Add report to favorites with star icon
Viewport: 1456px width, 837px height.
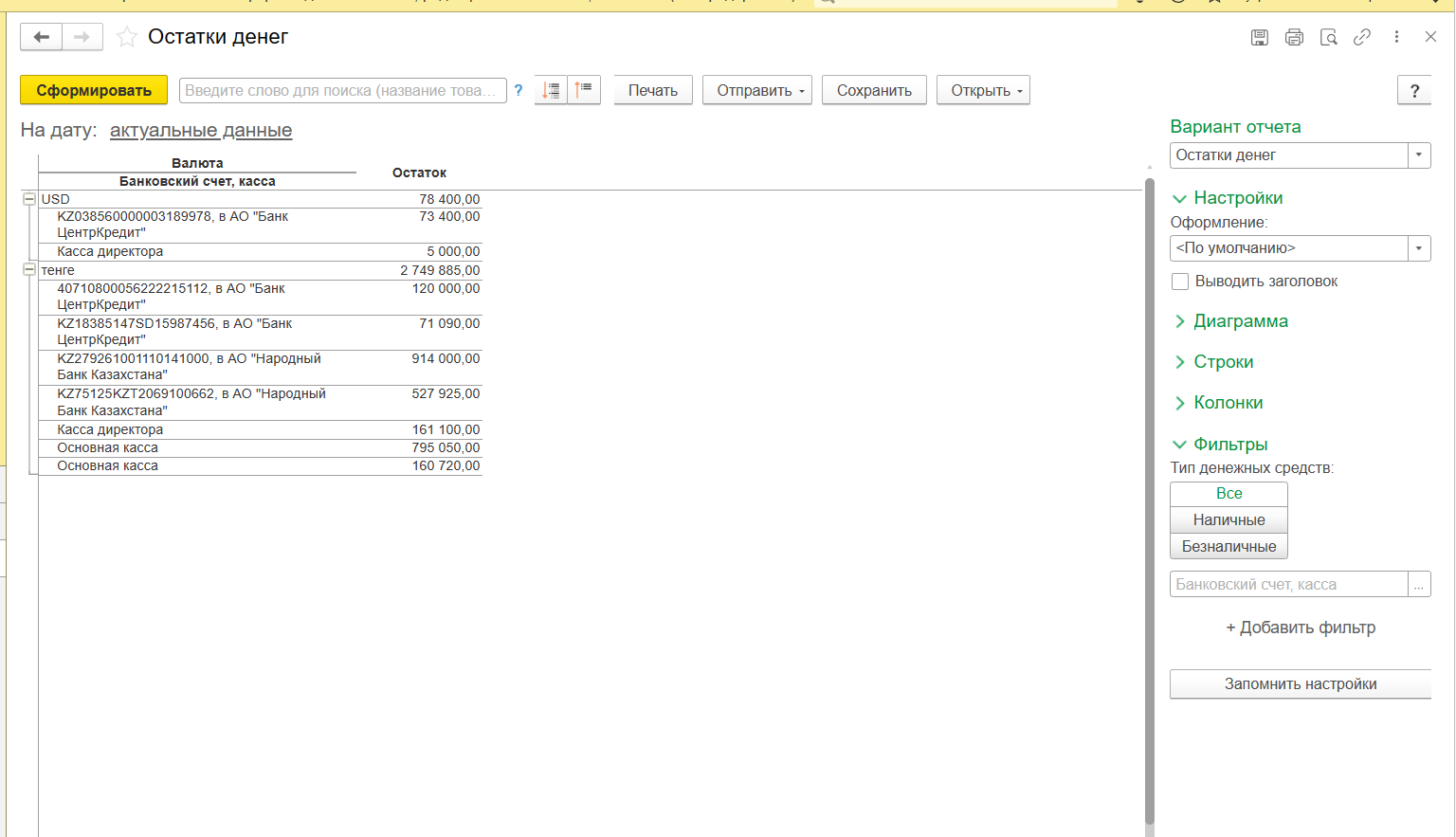(126, 37)
